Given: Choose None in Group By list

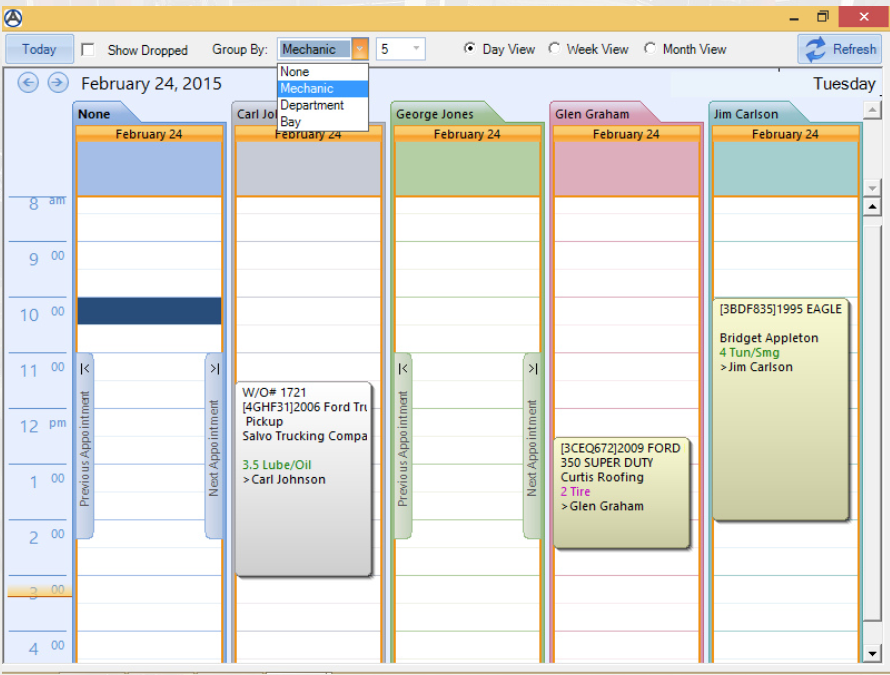Looking at the screenshot, I should pyautogui.click(x=323, y=72).
